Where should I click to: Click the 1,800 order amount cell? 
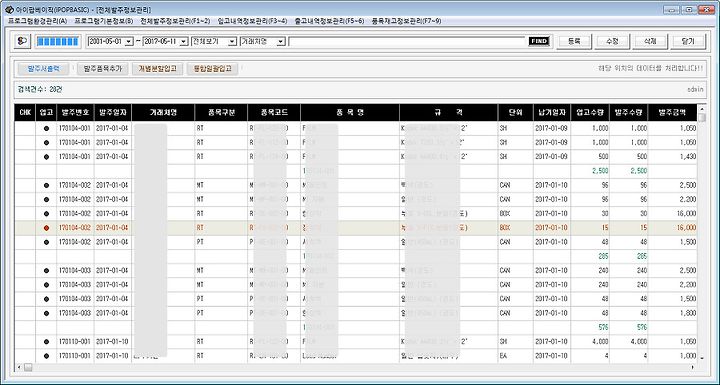672,313
